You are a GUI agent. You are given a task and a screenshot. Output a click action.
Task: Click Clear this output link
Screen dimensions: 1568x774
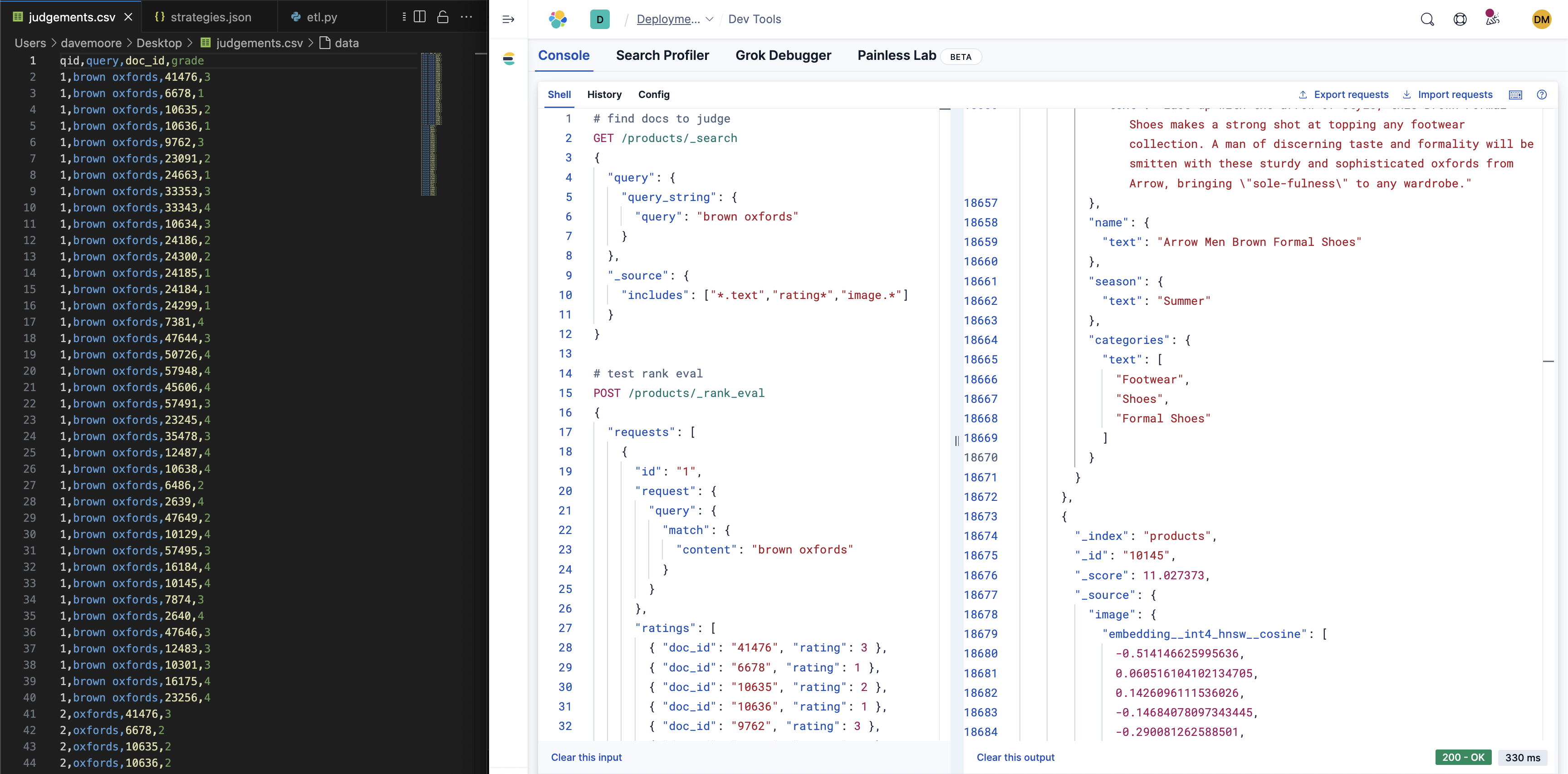[1015, 757]
